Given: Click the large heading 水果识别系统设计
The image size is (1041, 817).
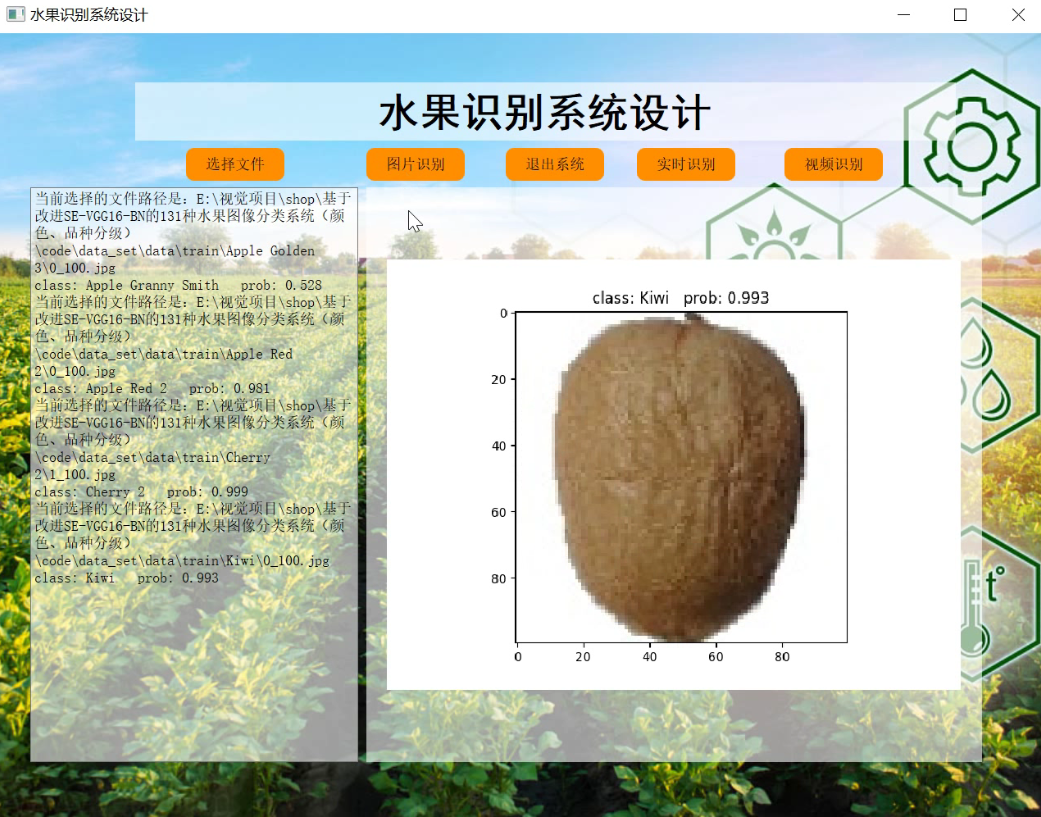Looking at the screenshot, I should pyautogui.click(x=545, y=112).
